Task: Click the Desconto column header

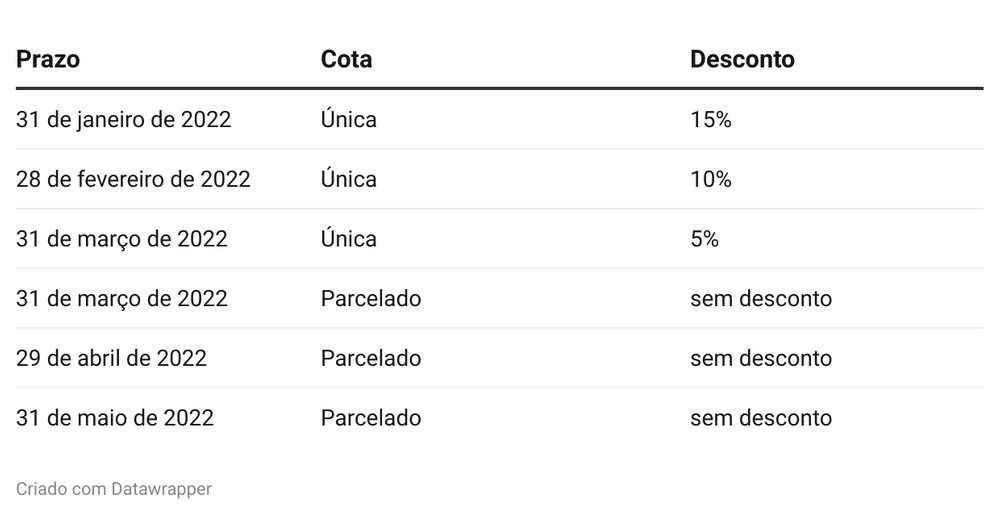Action: tap(742, 59)
